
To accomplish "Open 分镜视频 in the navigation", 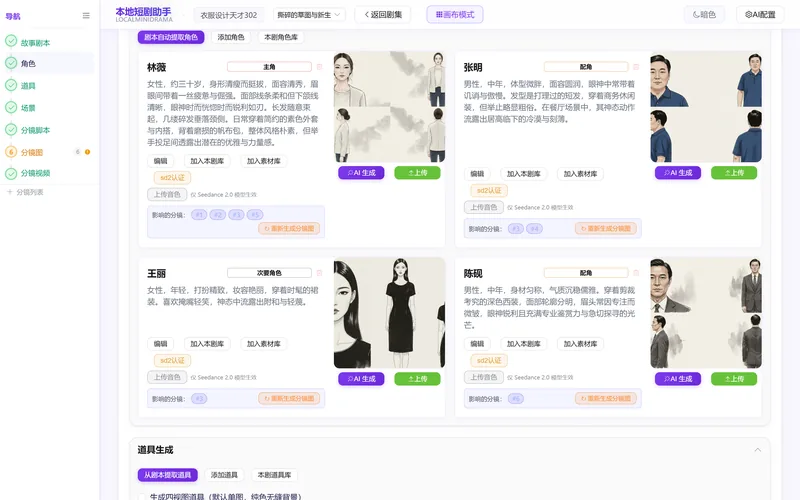I will pyautogui.click(x=35, y=173).
